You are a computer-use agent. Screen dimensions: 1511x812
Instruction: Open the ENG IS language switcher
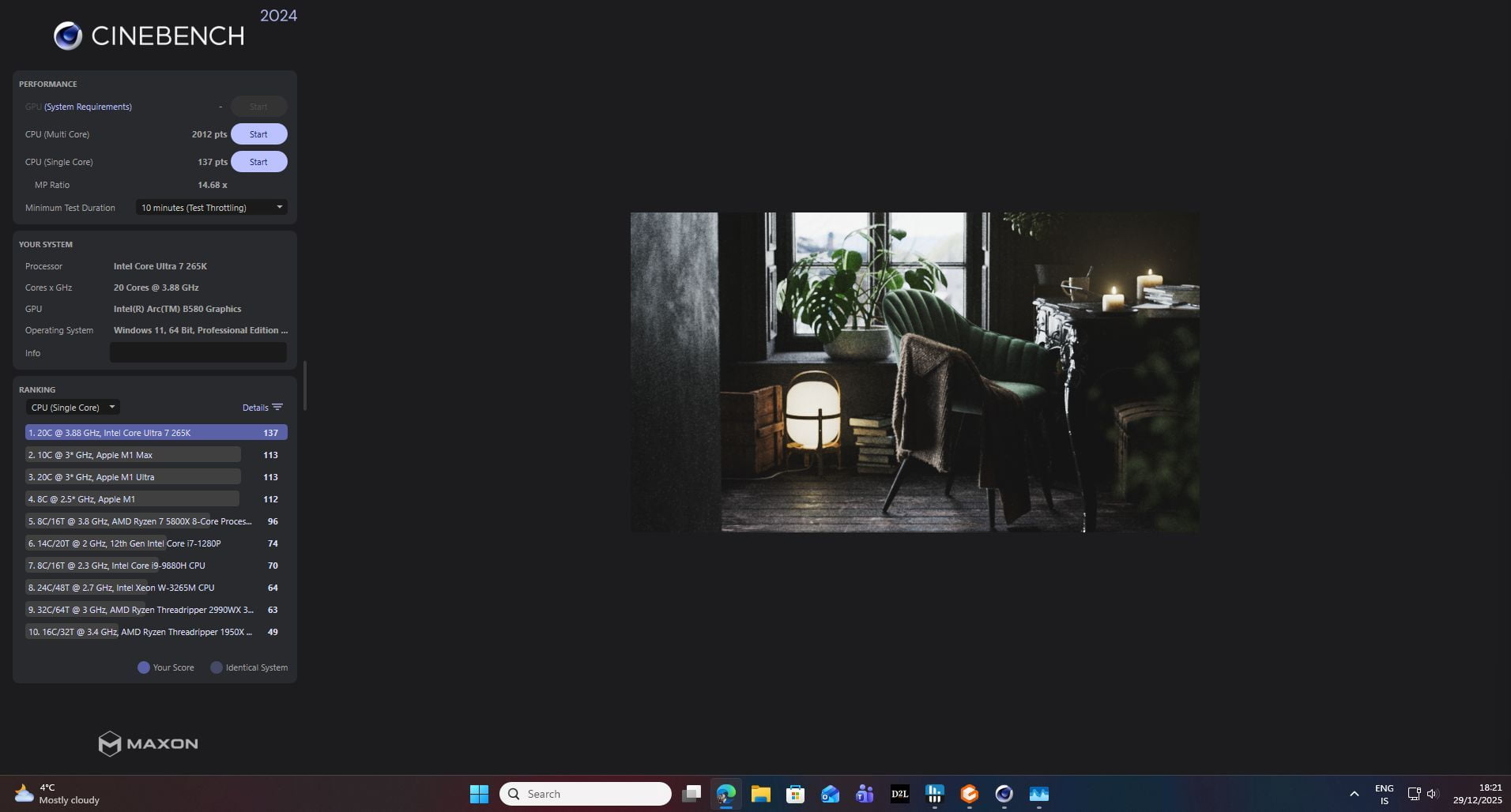tap(1385, 795)
